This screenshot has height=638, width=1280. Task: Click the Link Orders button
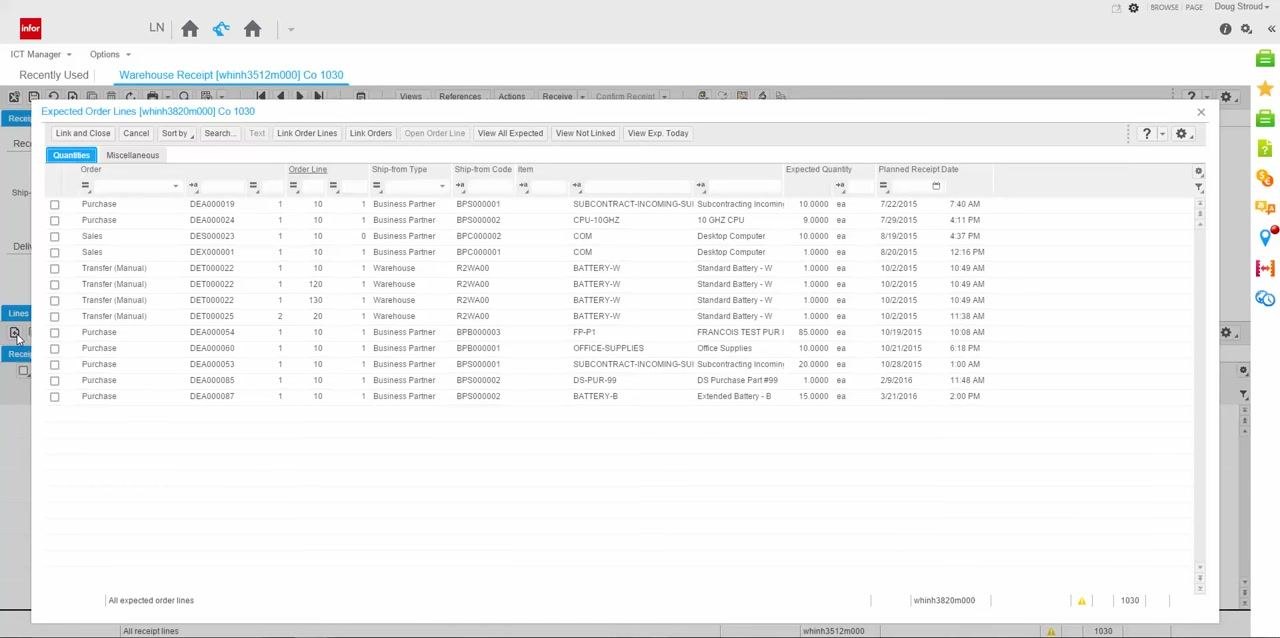pos(370,133)
